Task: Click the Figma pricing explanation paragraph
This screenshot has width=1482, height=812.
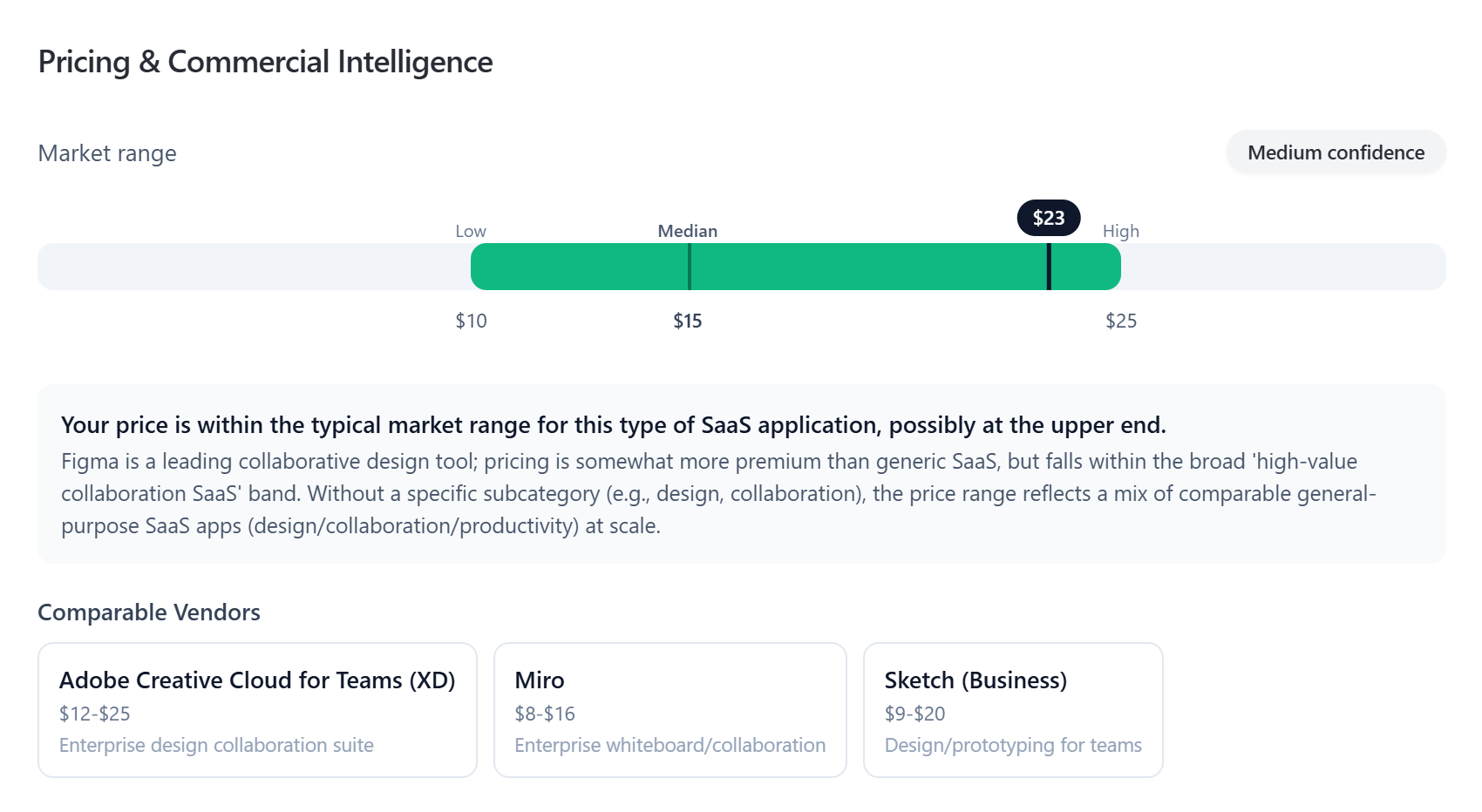Action: click(x=718, y=494)
